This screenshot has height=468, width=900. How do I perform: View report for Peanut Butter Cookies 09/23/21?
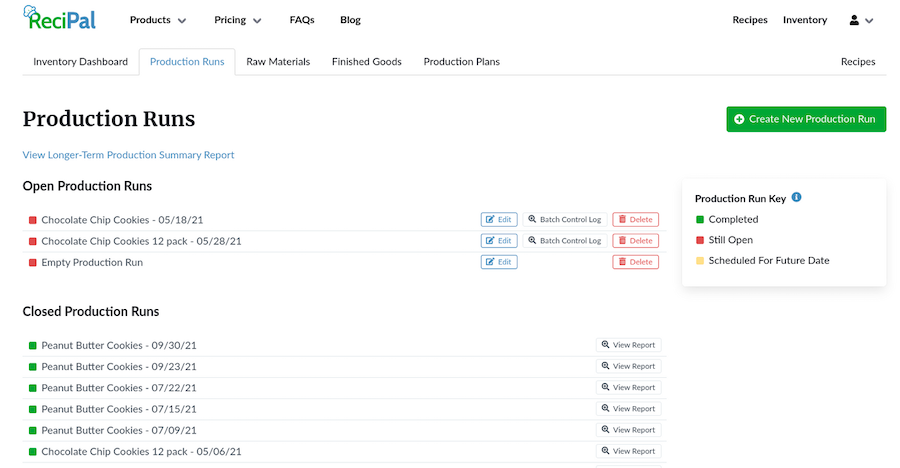628,367
